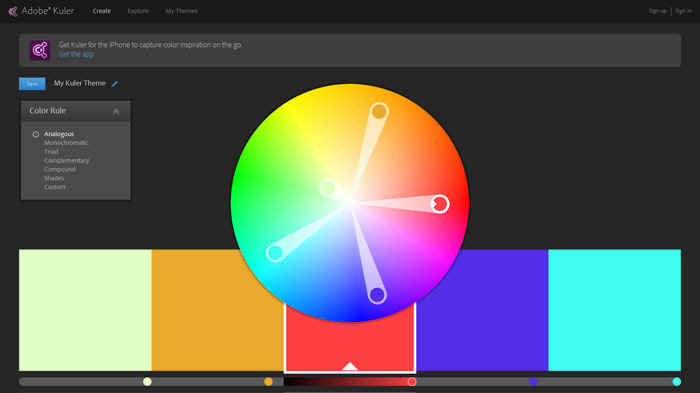Go to the My Themes tab

point(181,11)
